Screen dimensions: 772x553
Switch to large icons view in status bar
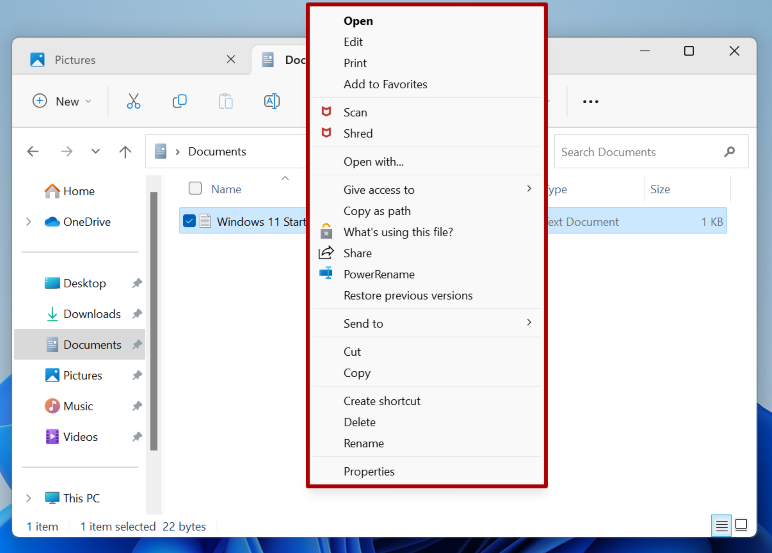(741, 525)
